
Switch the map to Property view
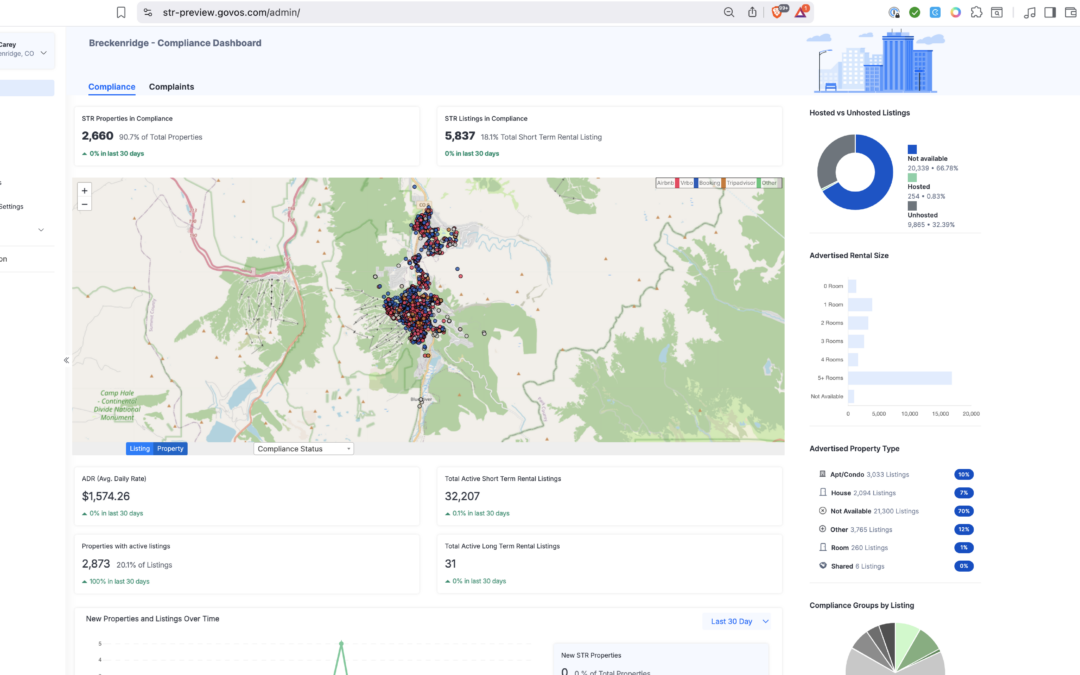click(x=169, y=448)
